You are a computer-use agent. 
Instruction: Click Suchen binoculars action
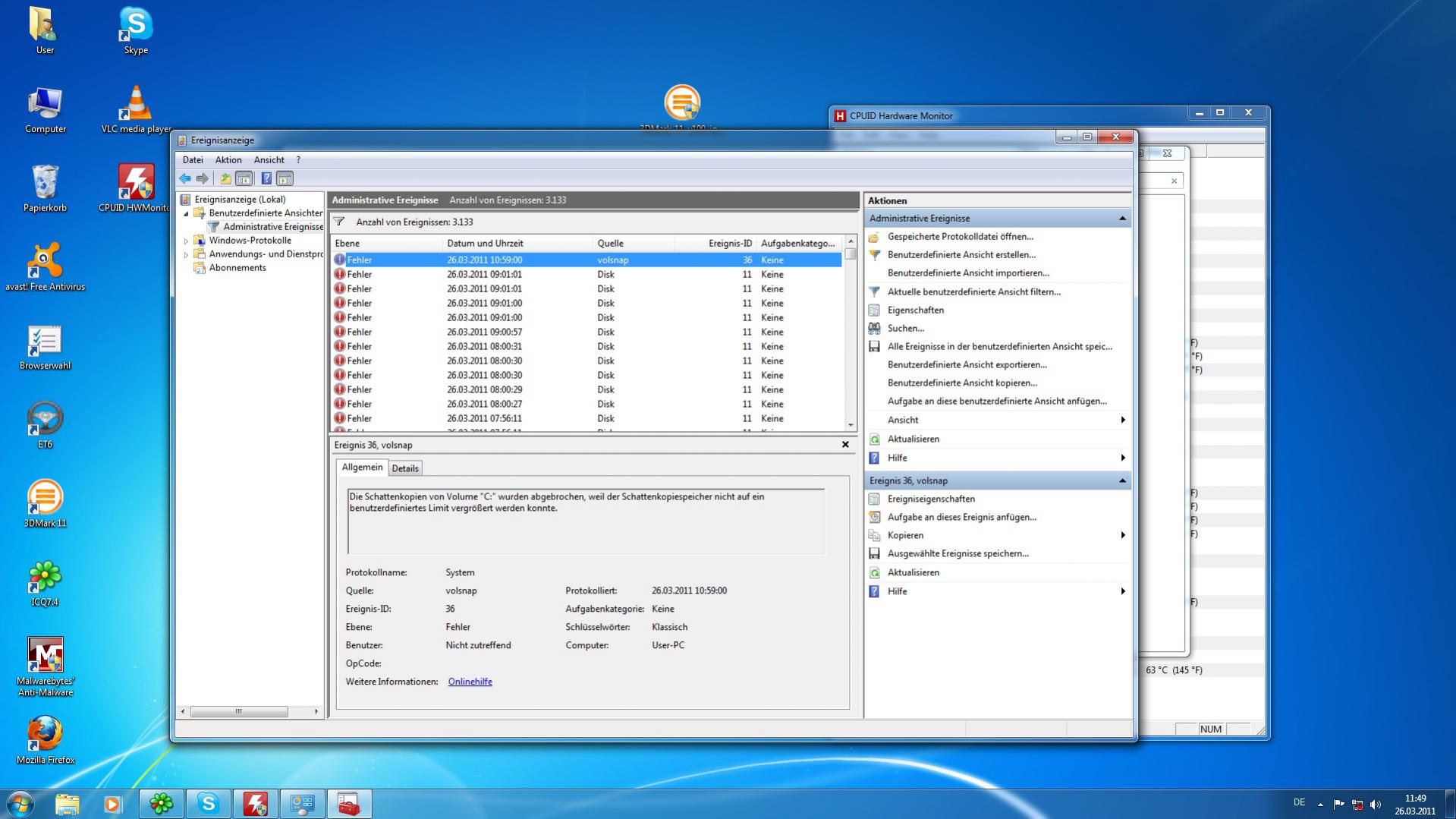point(906,328)
